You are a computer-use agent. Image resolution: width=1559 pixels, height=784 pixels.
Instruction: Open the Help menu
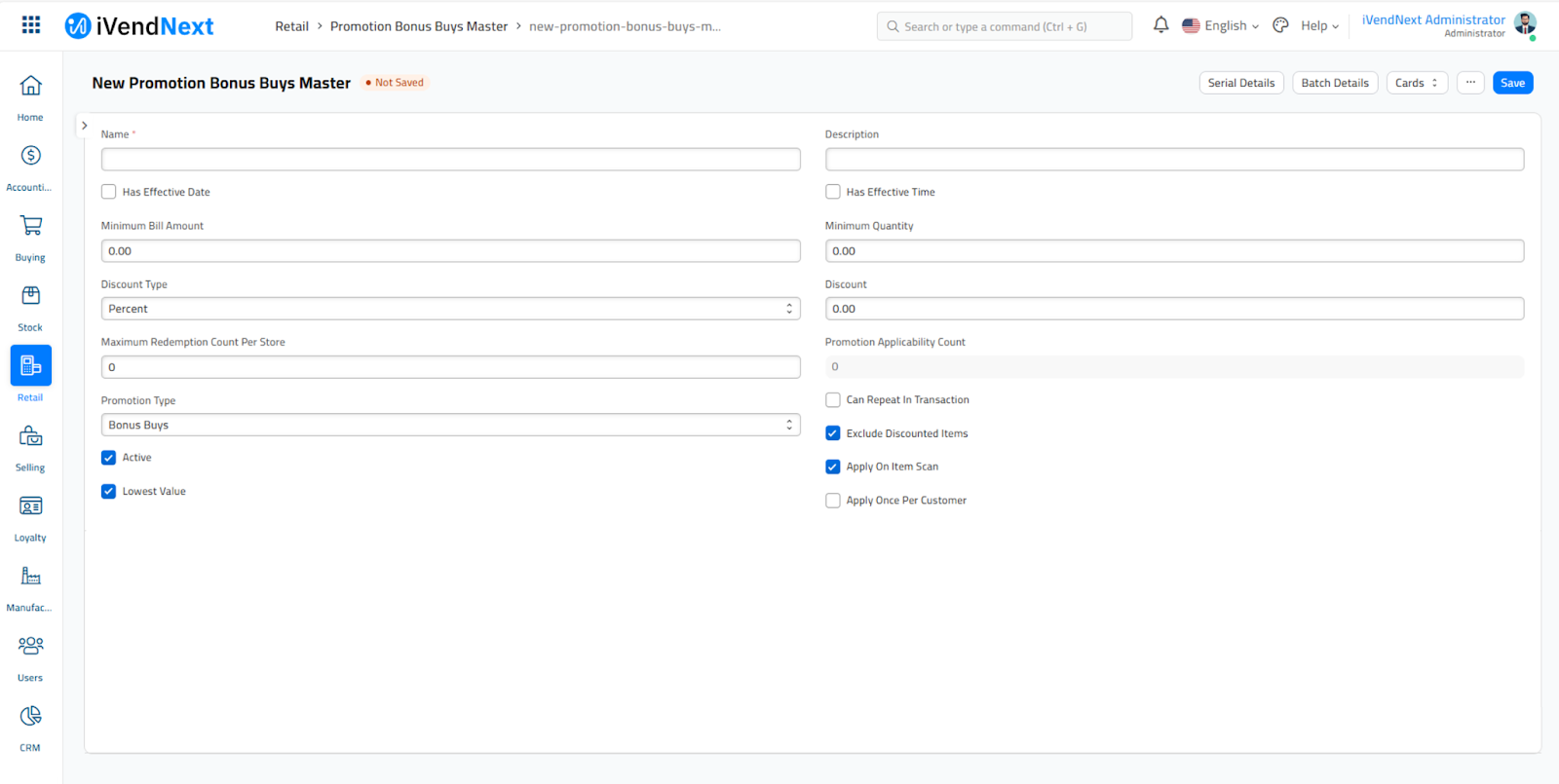click(1319, 26)
